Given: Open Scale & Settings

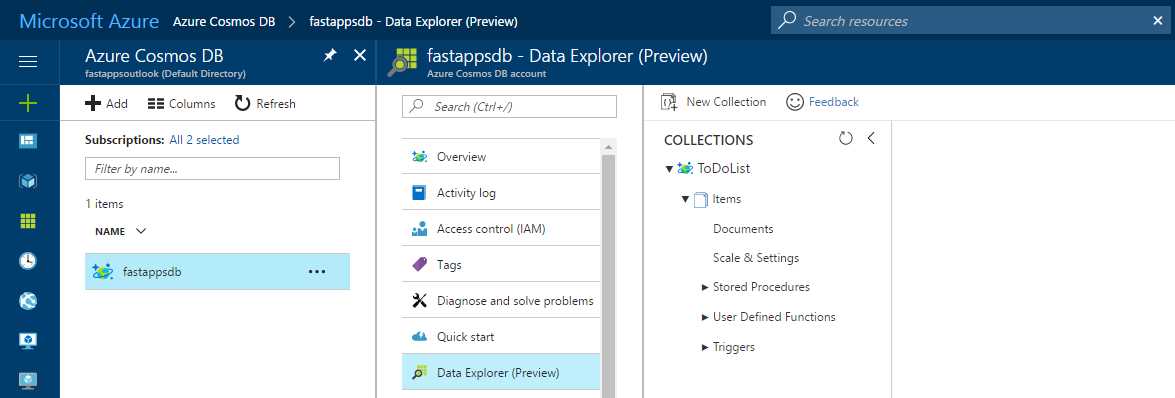Looking at the screenshot, I should click(755, 258).
